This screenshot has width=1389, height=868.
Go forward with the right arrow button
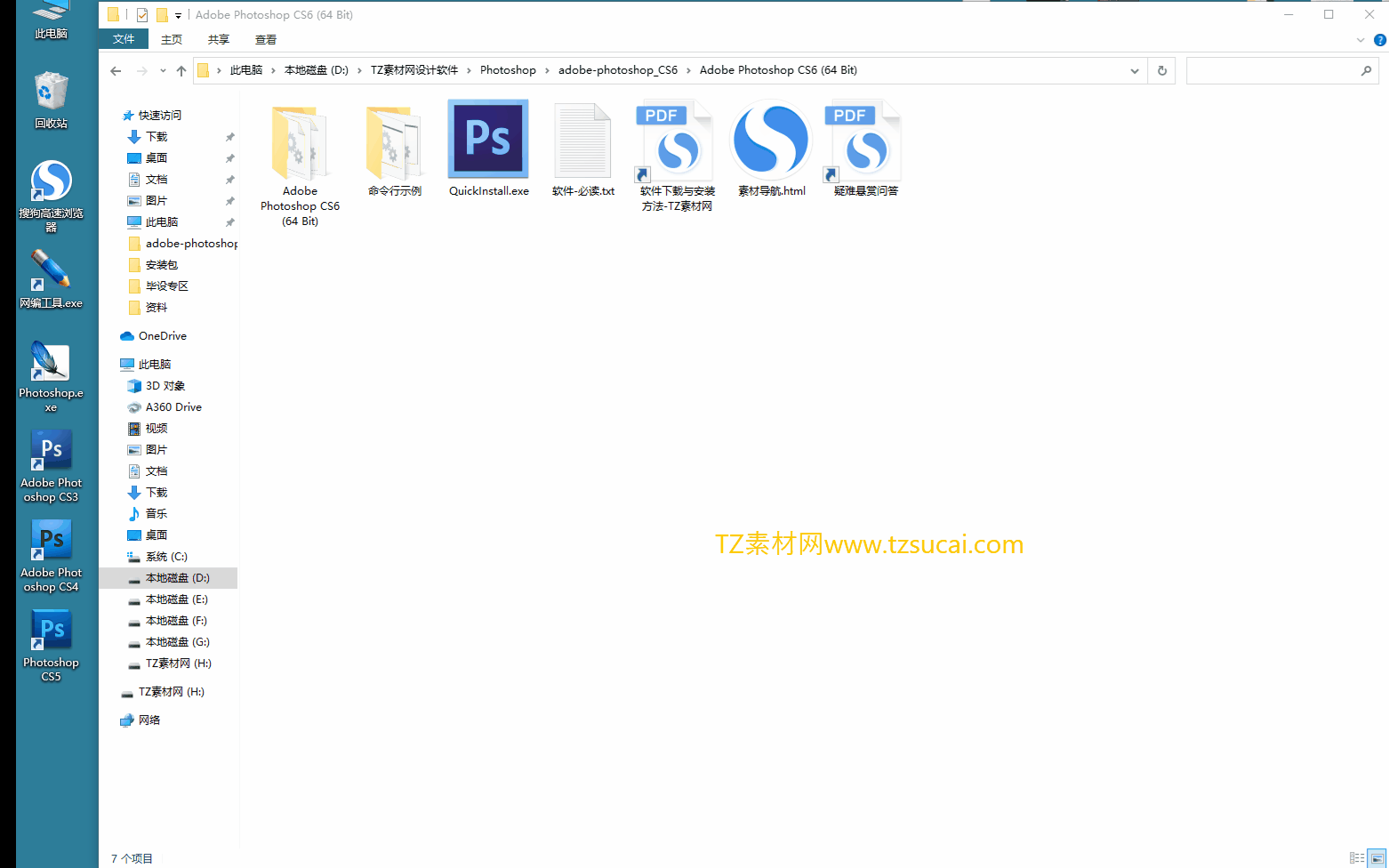[142, 71]
